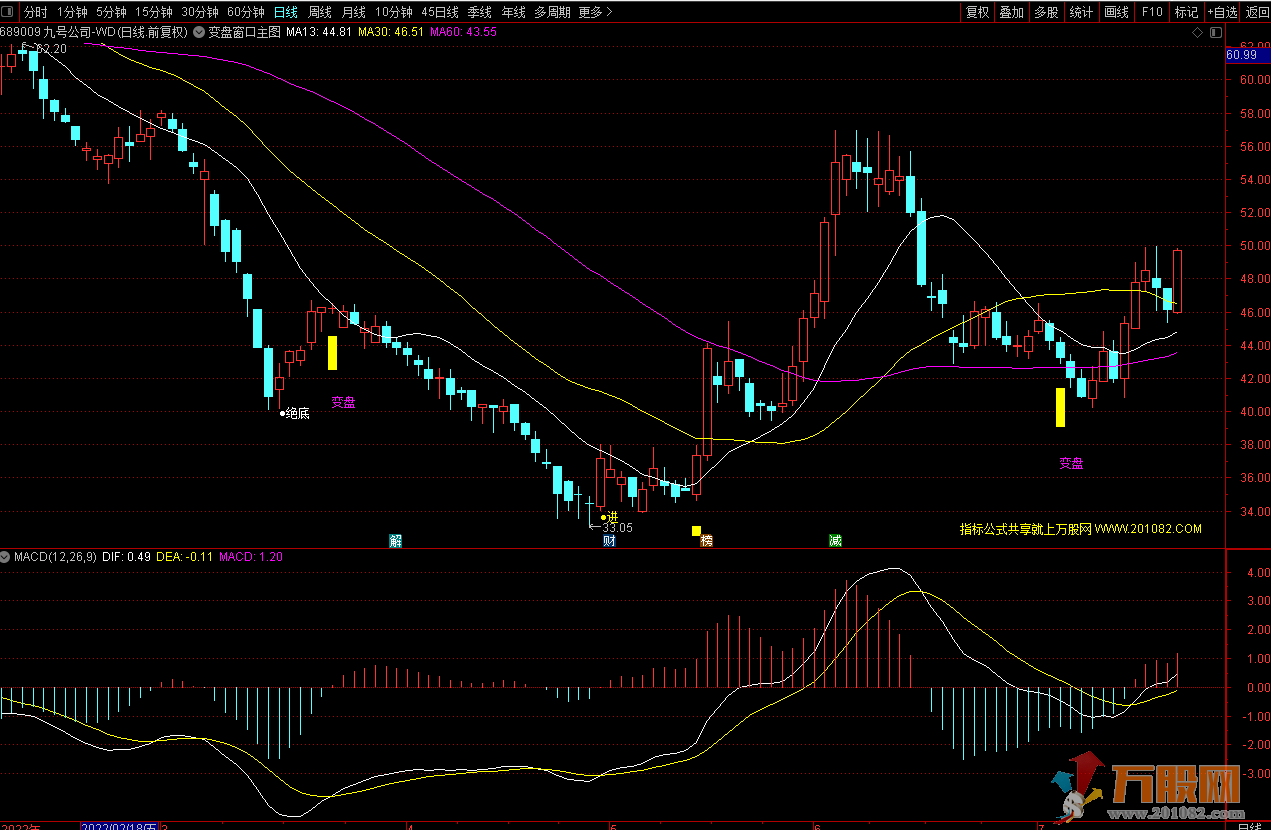Viewport: 1271px width, 830px height.
Task: Click the 财 event marker icon
Action: [x=609, y=541]
